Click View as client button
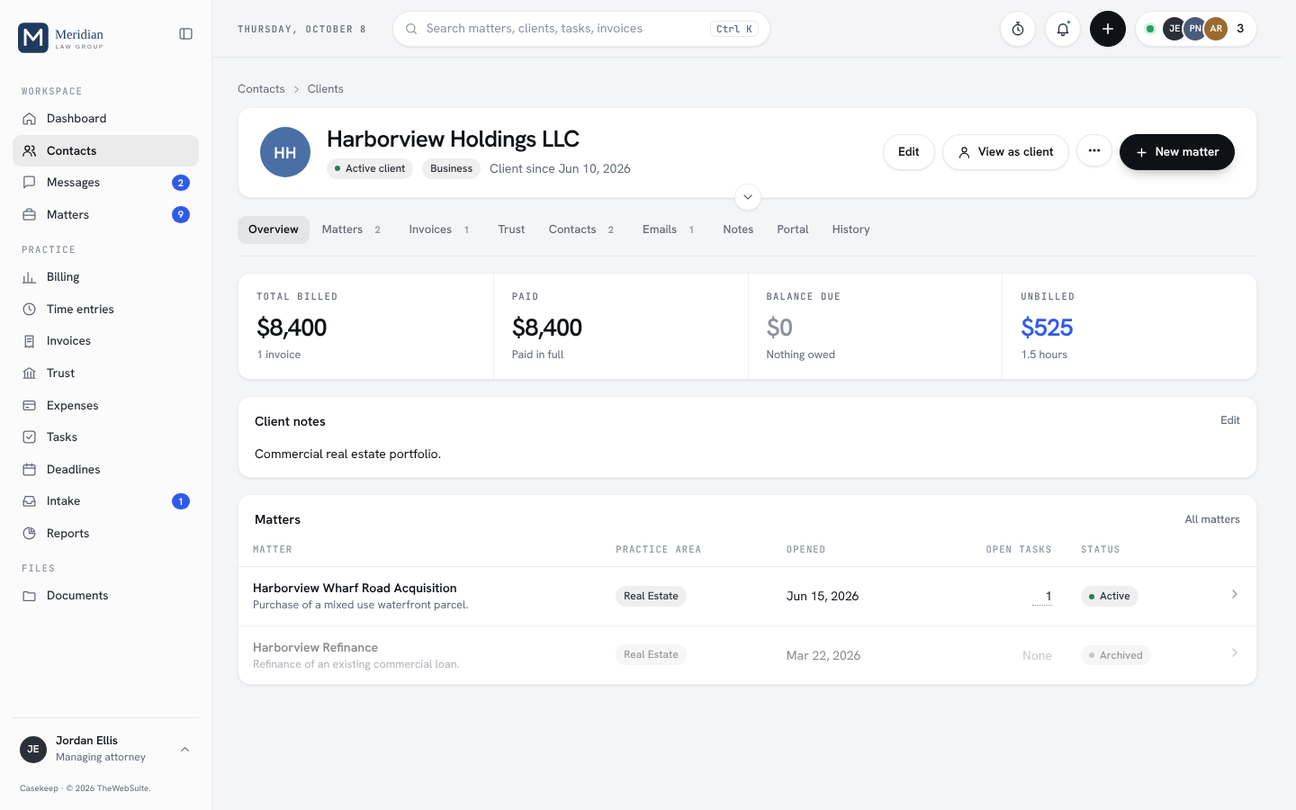The width and height of the screenshot is (1296, 810). click(1005, 152)
